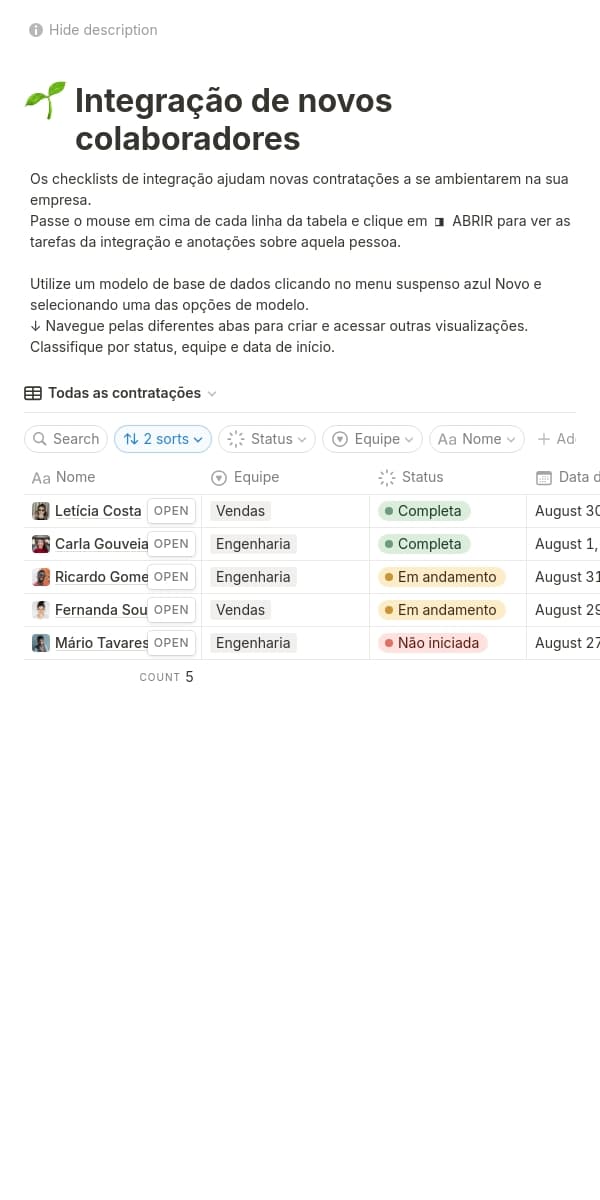Click Mário Tavares's avatar photo
600x1200 pixels.
[41, 643]
